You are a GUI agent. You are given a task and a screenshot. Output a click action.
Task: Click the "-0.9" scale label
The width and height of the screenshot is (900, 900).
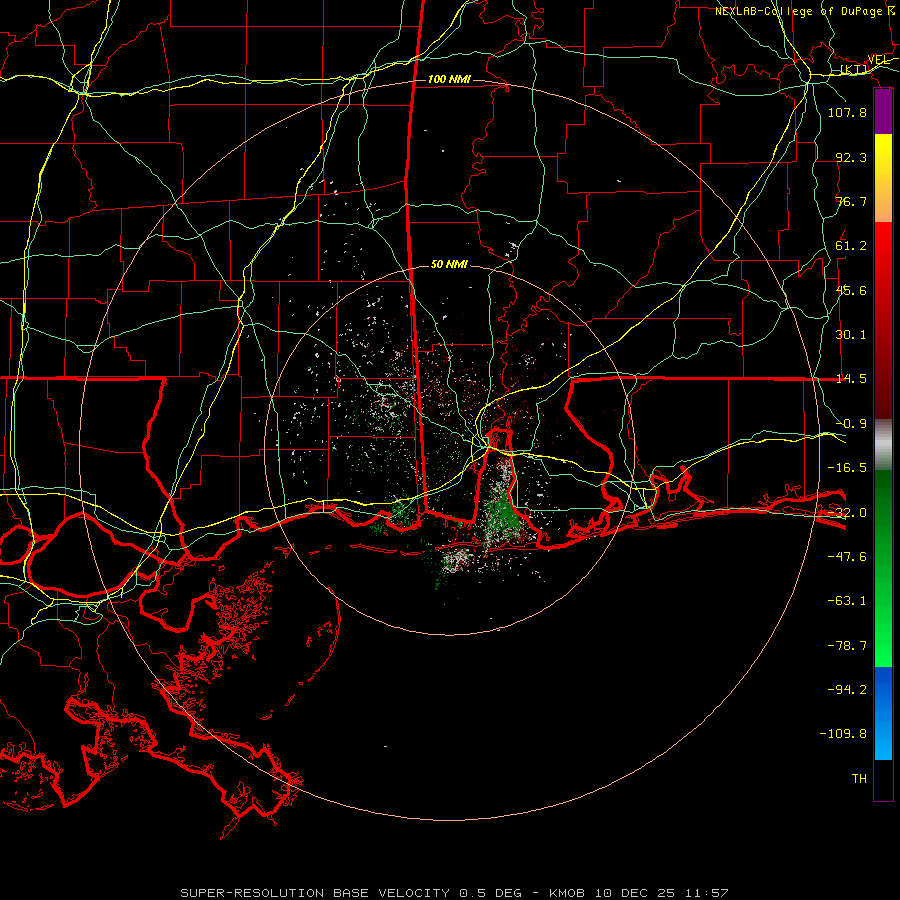(x=851, y=424)
